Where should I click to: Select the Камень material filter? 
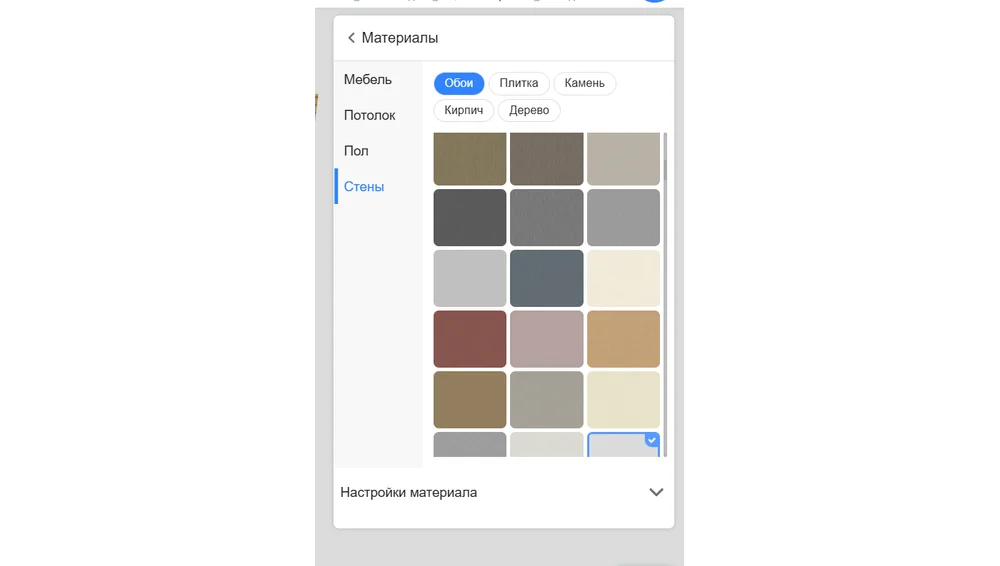(x=584, y=83)
